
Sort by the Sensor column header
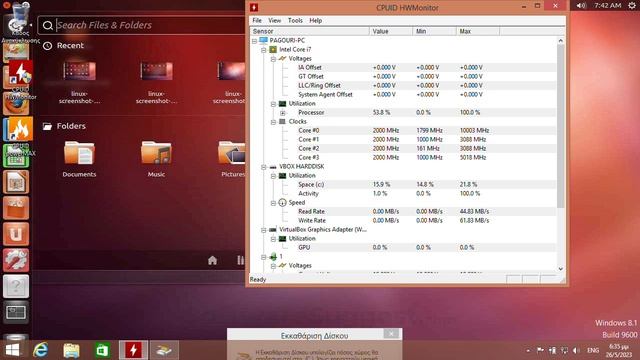[x=309, y=31]
